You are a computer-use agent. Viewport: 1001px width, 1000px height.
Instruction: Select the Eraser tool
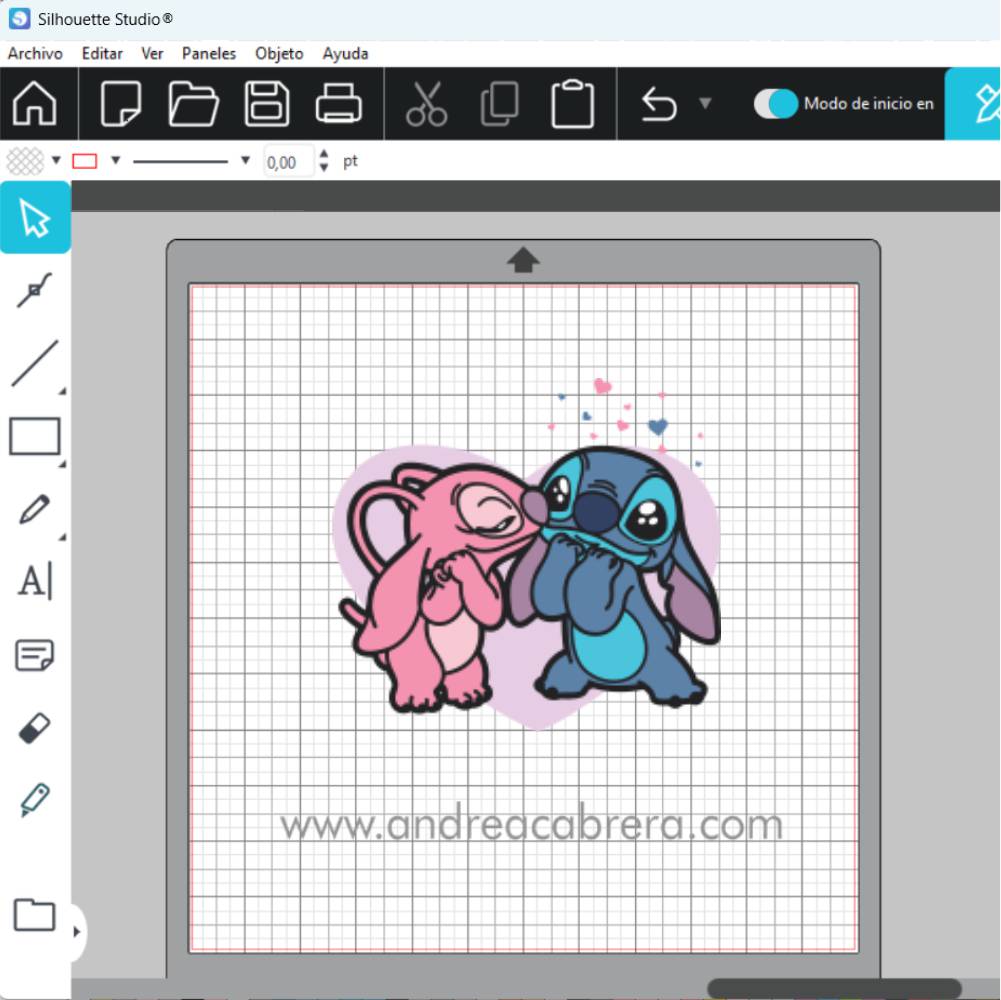coord(35,728)
